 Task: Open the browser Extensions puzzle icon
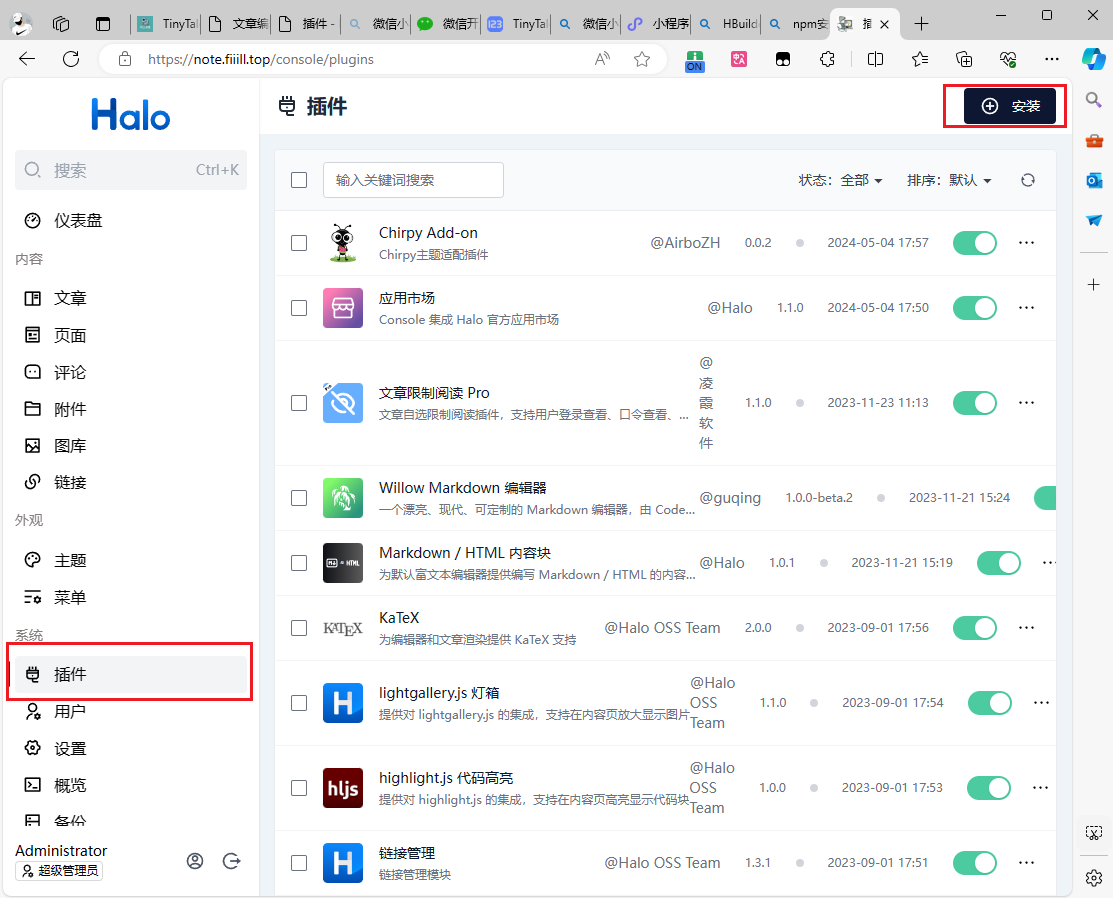(x=827, y=59)
